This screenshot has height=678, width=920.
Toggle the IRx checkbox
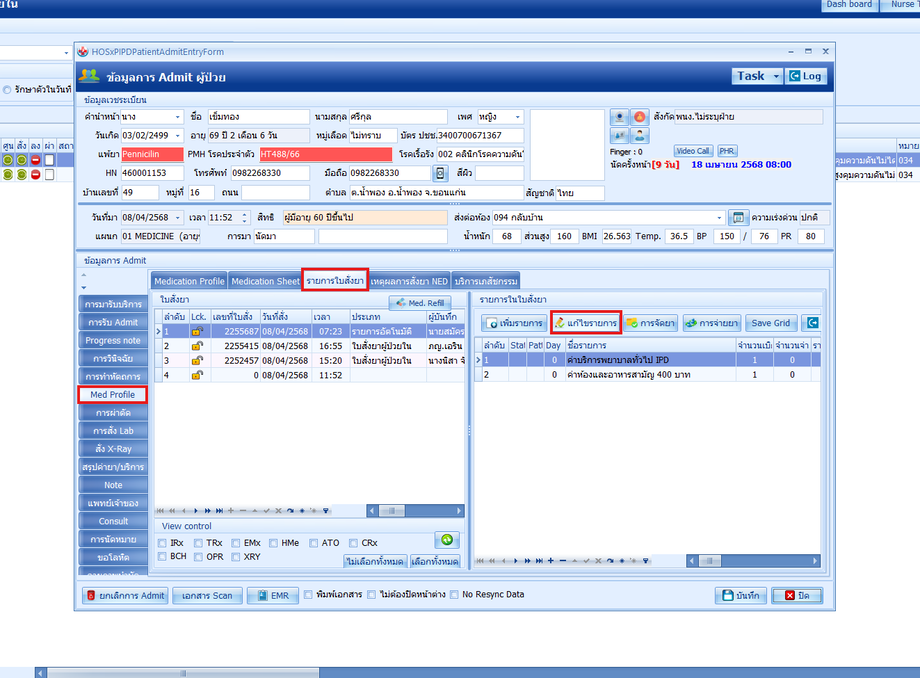(x=163, y=543)
